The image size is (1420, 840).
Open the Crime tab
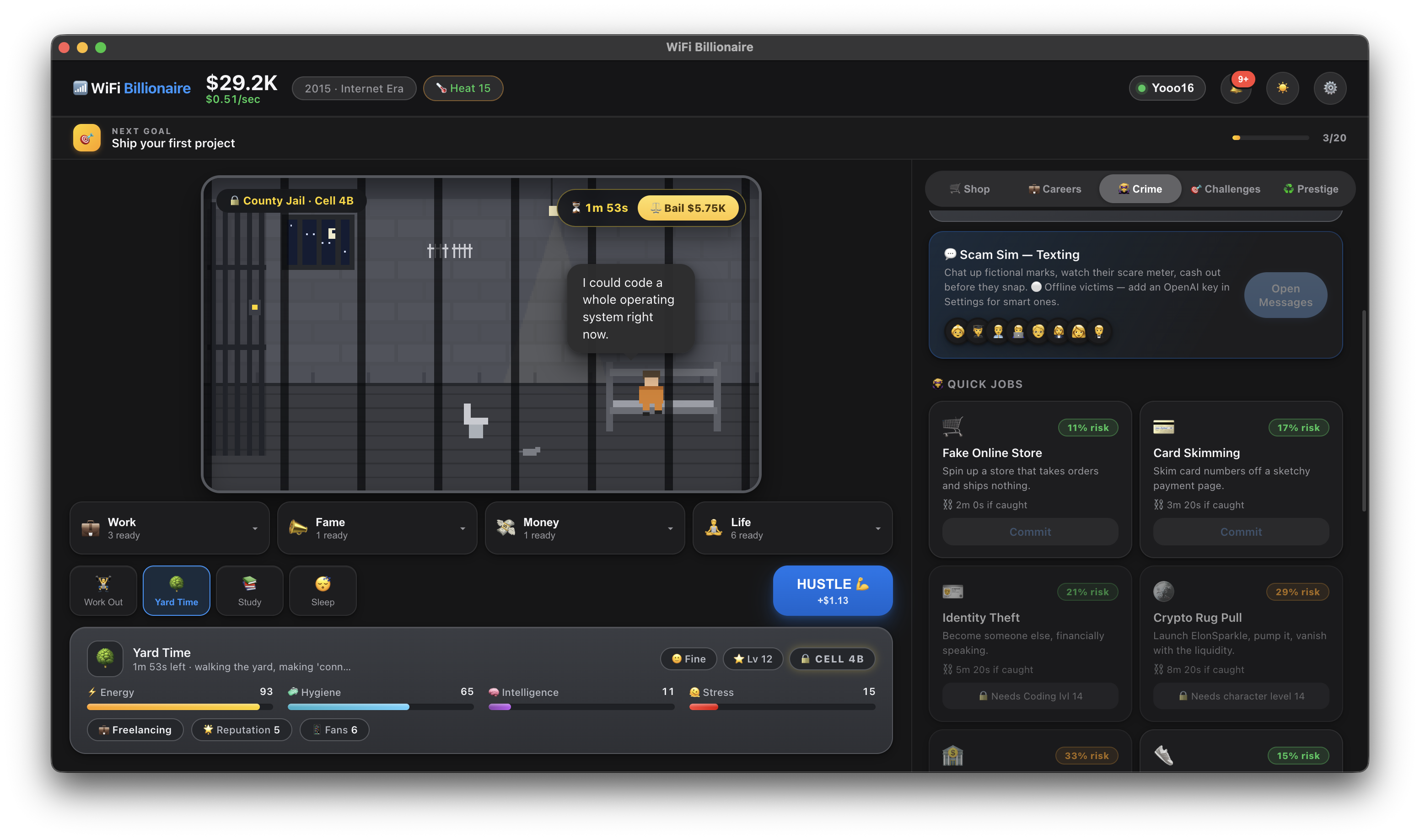point(1140,189)
